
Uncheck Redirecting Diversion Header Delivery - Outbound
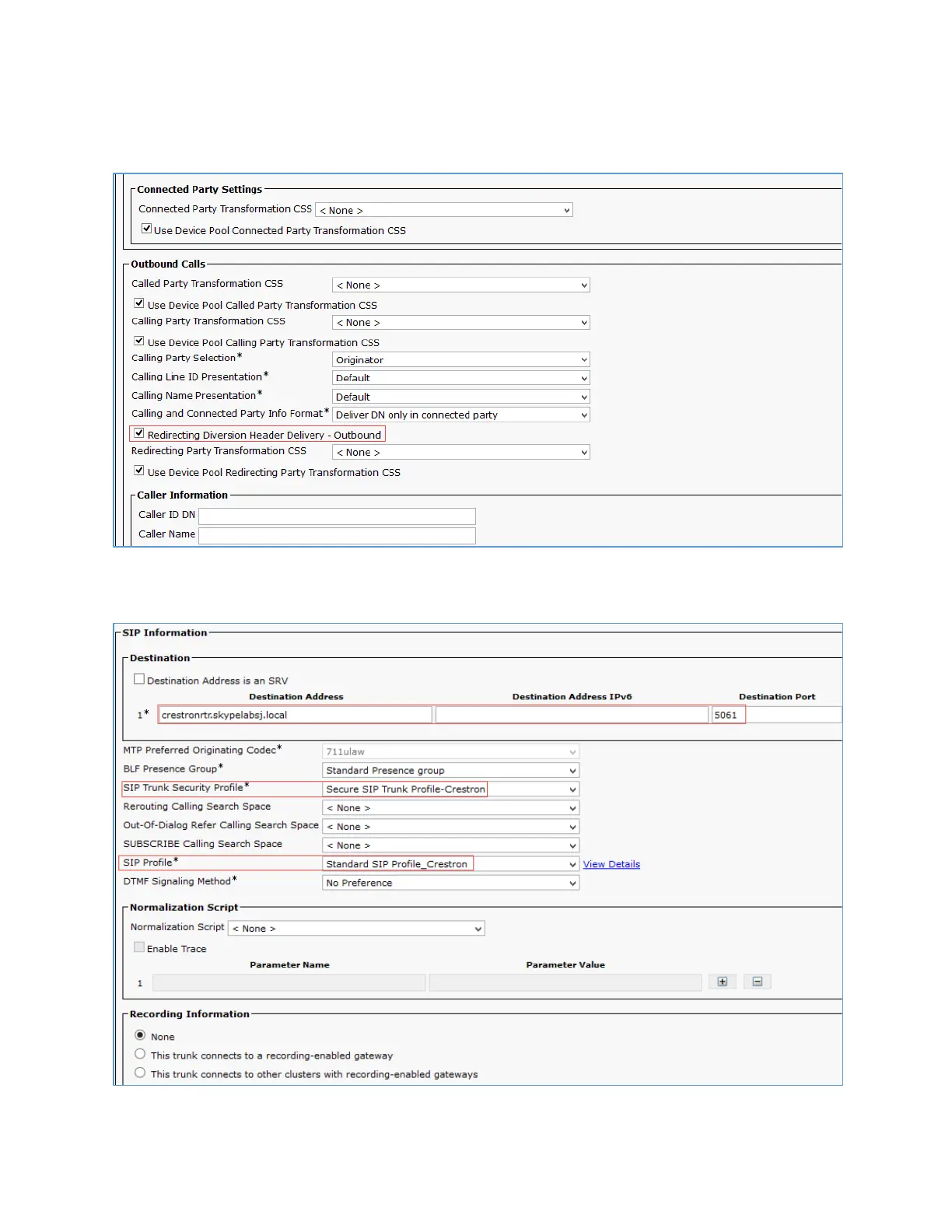pyautogui.click(x=139, y=433)
